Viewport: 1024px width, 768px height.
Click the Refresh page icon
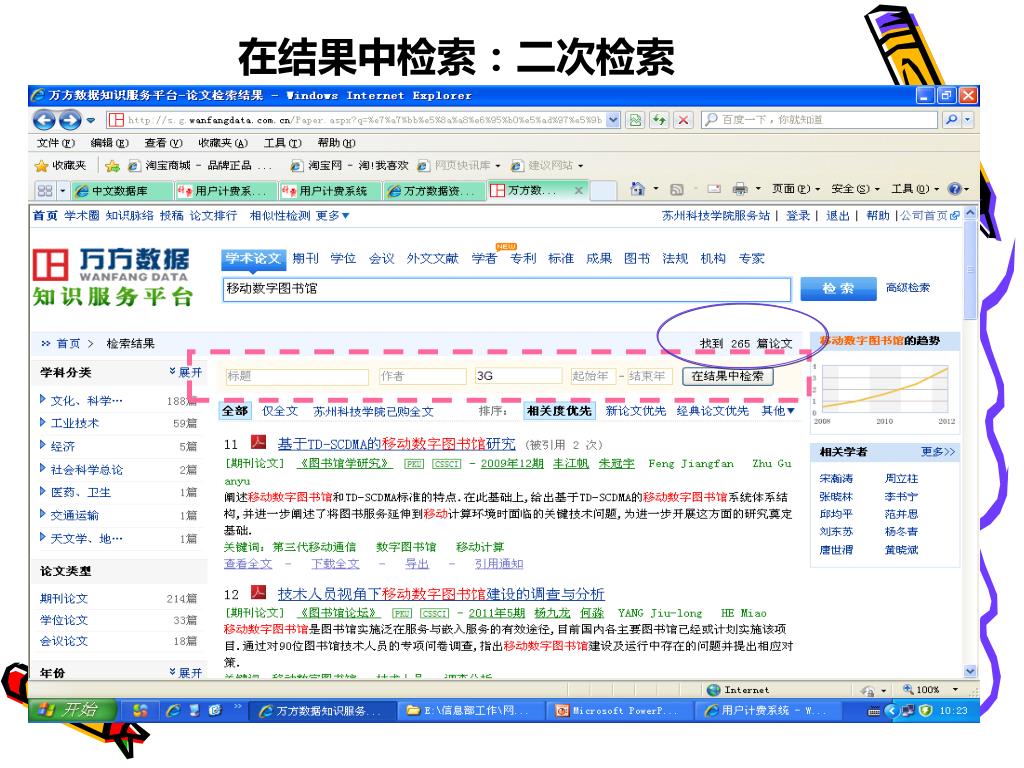(659, 120)
